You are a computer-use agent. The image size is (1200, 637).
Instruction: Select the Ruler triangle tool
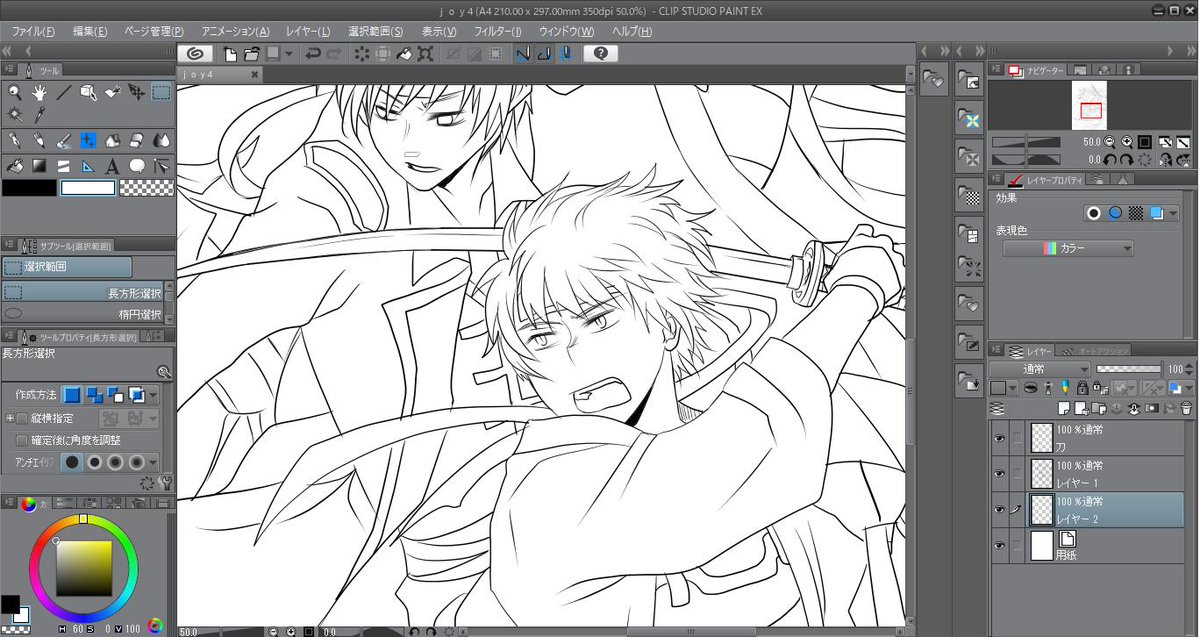pyautogui.click(x=88, y=165)
